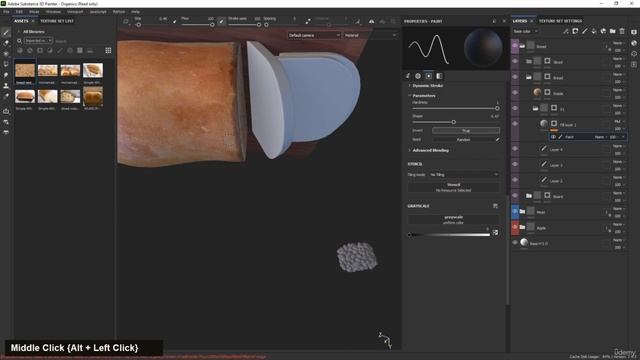Add mask icon in Layers panel
640x360 pixels.
[575, 31]
